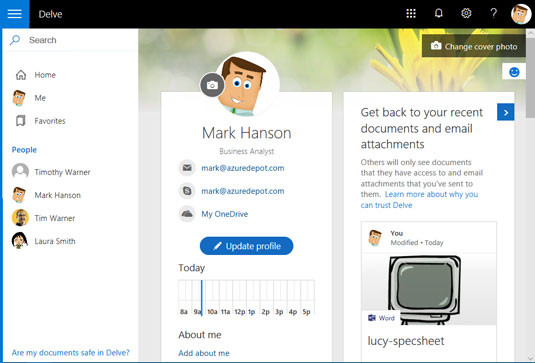Image resolution: width=535 pixels, height=363 pixels.
Task: Open the hamburger navigation menu
Action: [x=15, y=14]
